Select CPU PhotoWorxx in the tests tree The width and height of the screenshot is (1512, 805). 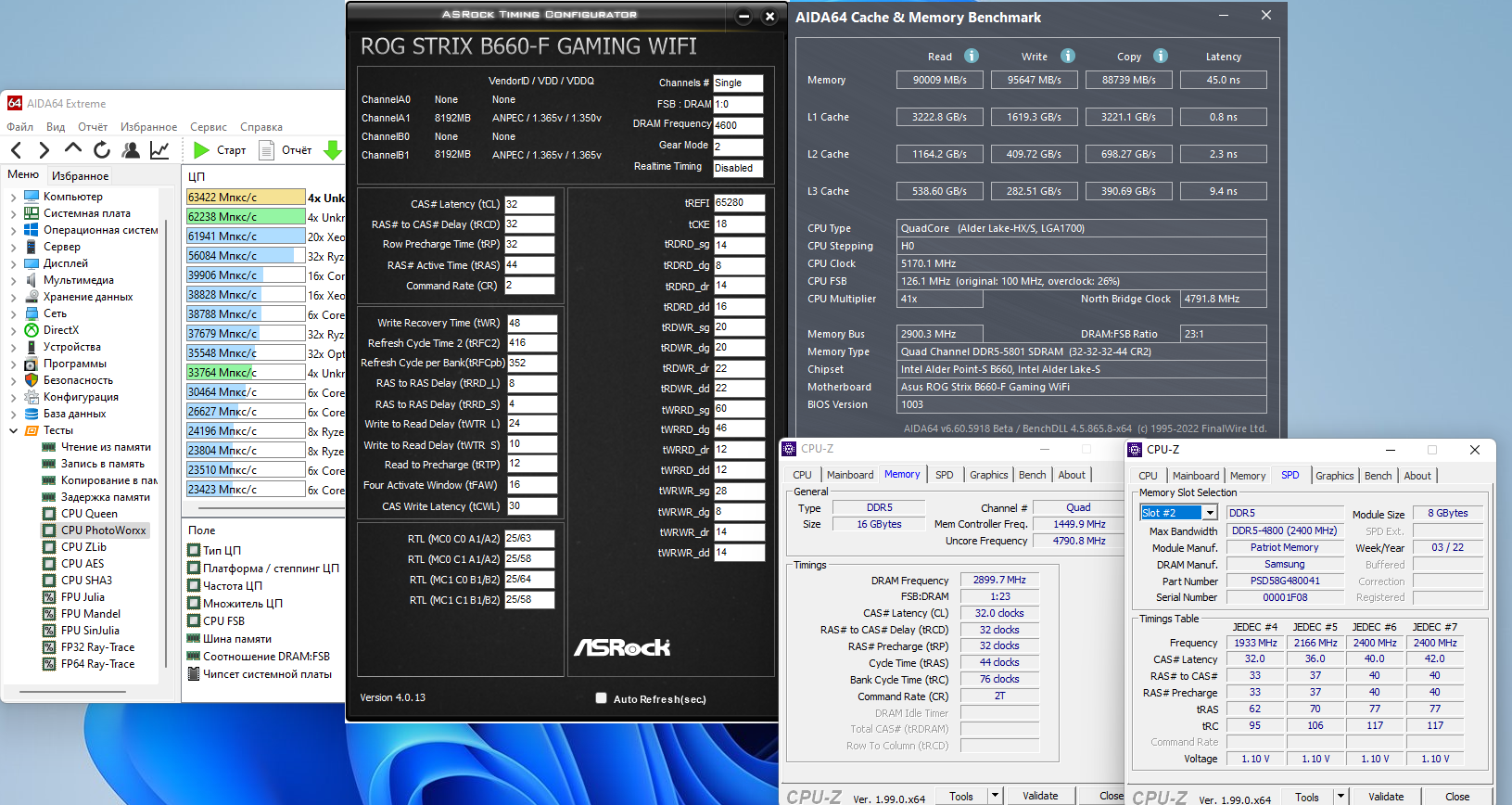click(x=103, y=530)
